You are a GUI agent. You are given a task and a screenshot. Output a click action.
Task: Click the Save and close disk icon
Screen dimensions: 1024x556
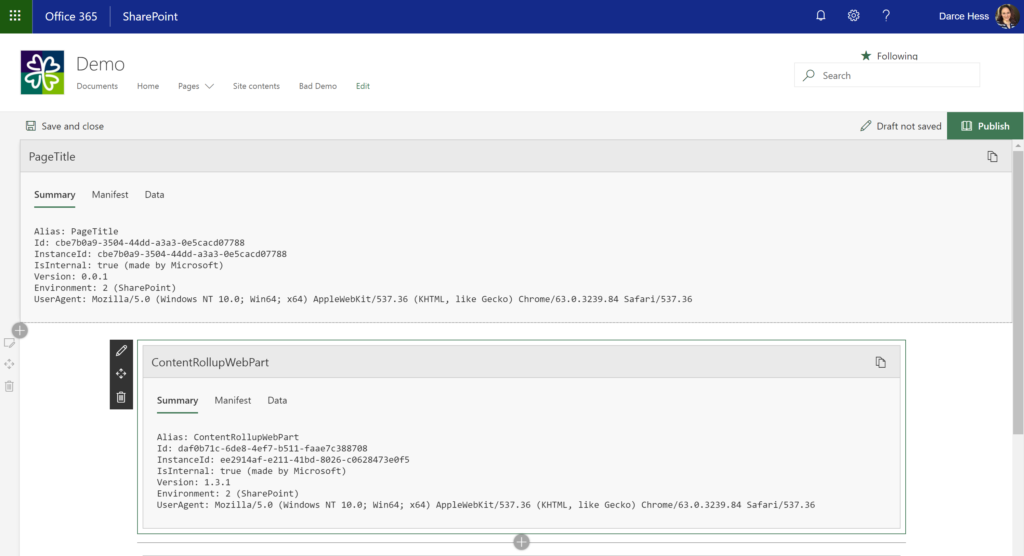coord(31,126)
